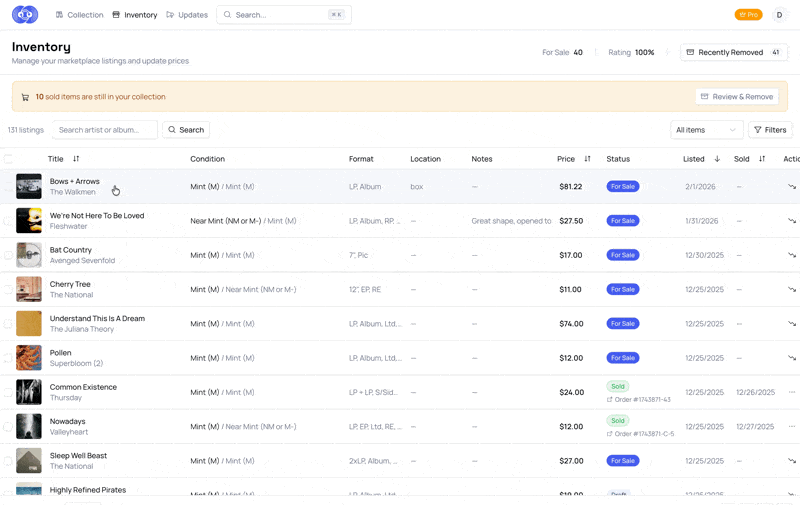Click For Sale badge on Bows + Arrows
The height and width of the screenshot is (505, 800).
point(622,186)
